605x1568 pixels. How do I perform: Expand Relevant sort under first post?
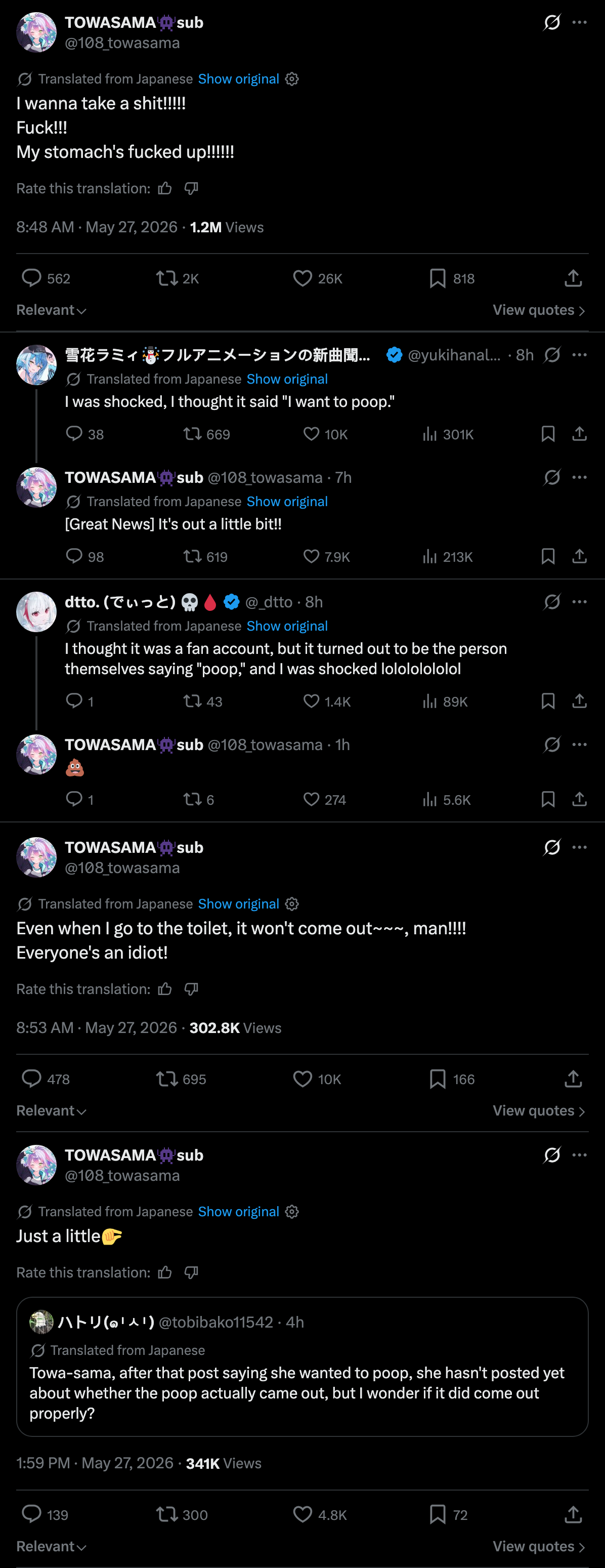51,310
